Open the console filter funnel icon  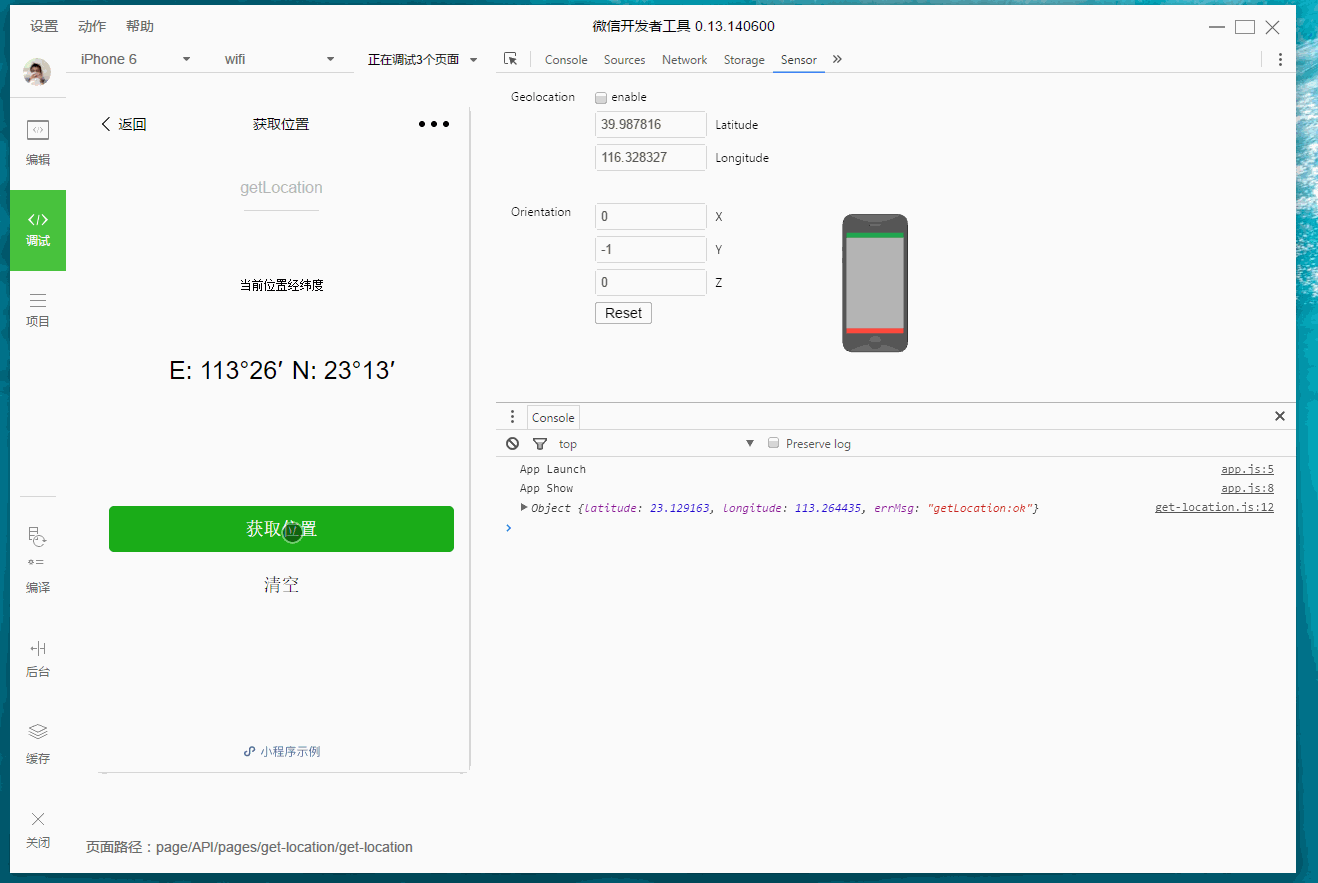click(x=540, y=443)
